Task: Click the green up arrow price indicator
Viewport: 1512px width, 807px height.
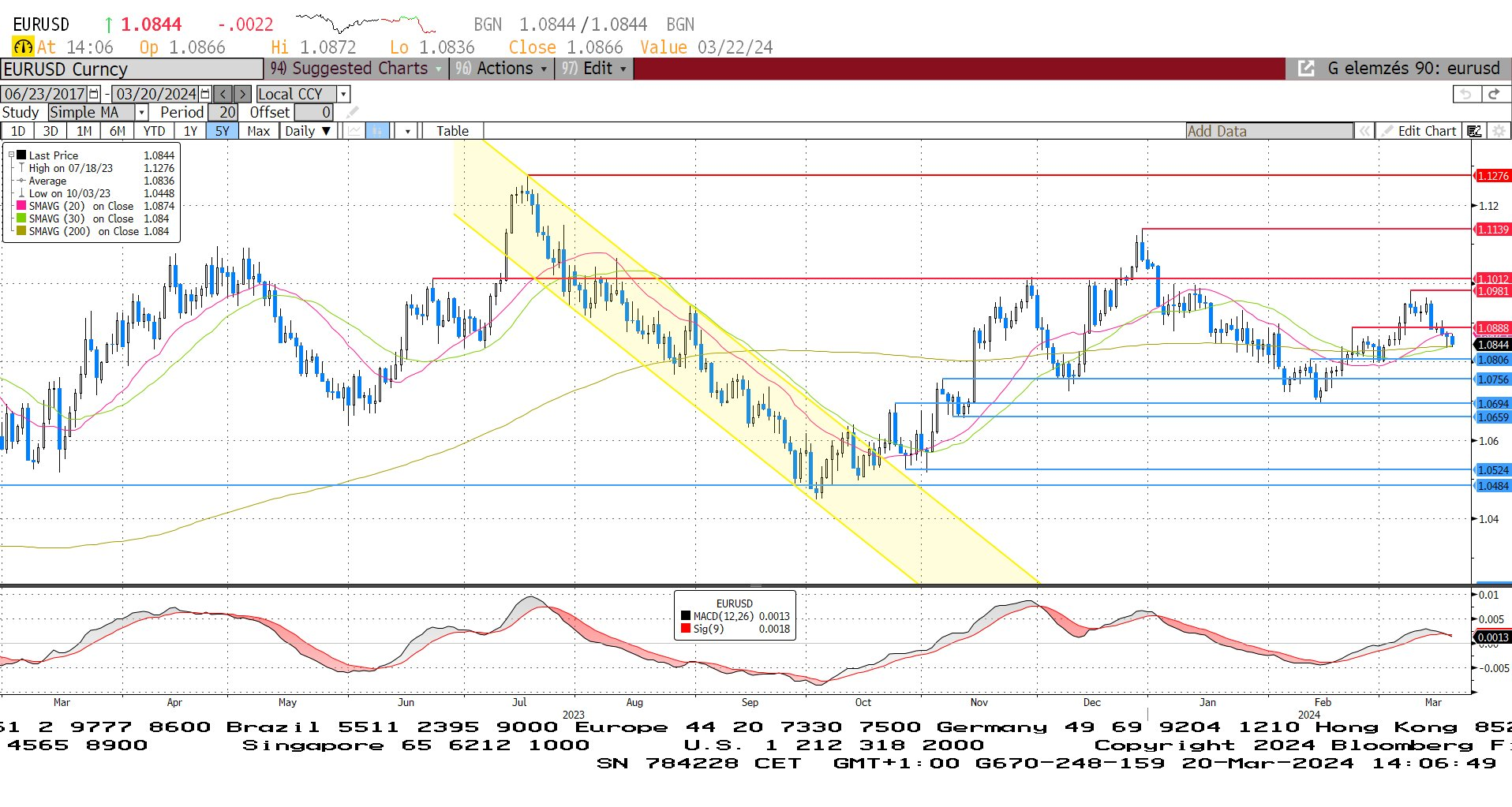Action: [x=109, y=25]
